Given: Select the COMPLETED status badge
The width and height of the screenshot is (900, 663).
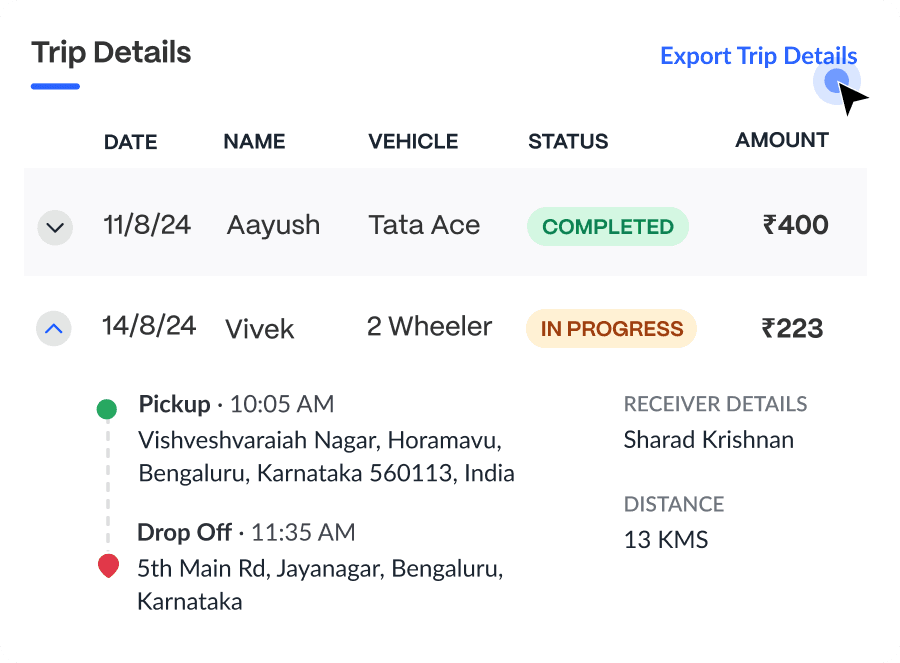Looking at the screenshot, I should [607, 226].
